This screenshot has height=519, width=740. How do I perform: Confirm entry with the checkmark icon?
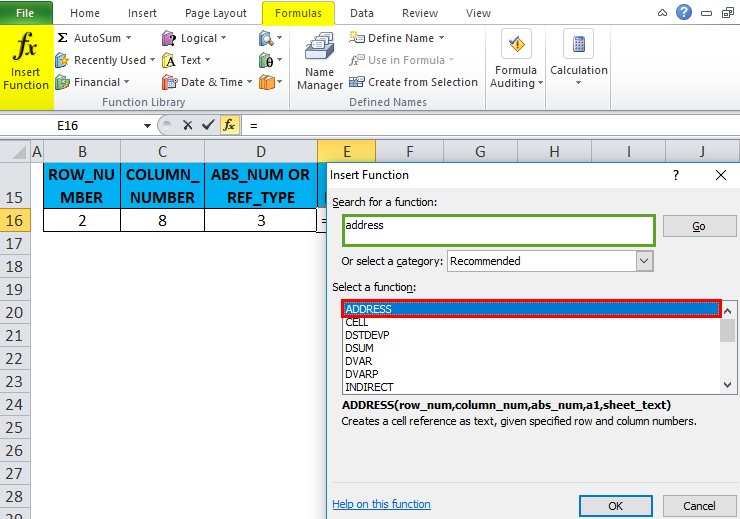point(208,125)
